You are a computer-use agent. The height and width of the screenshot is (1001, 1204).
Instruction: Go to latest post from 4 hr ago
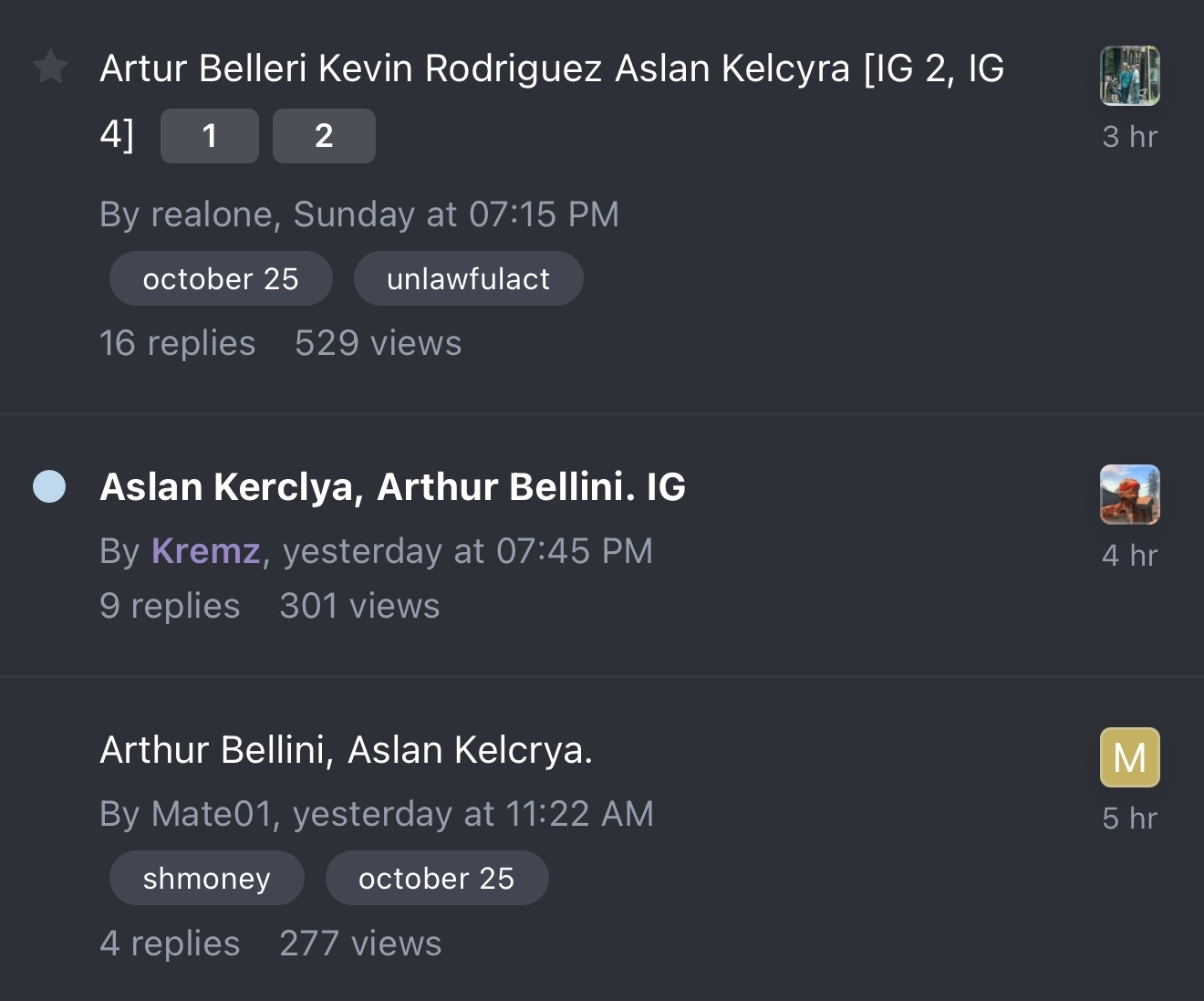point(1129,556)
